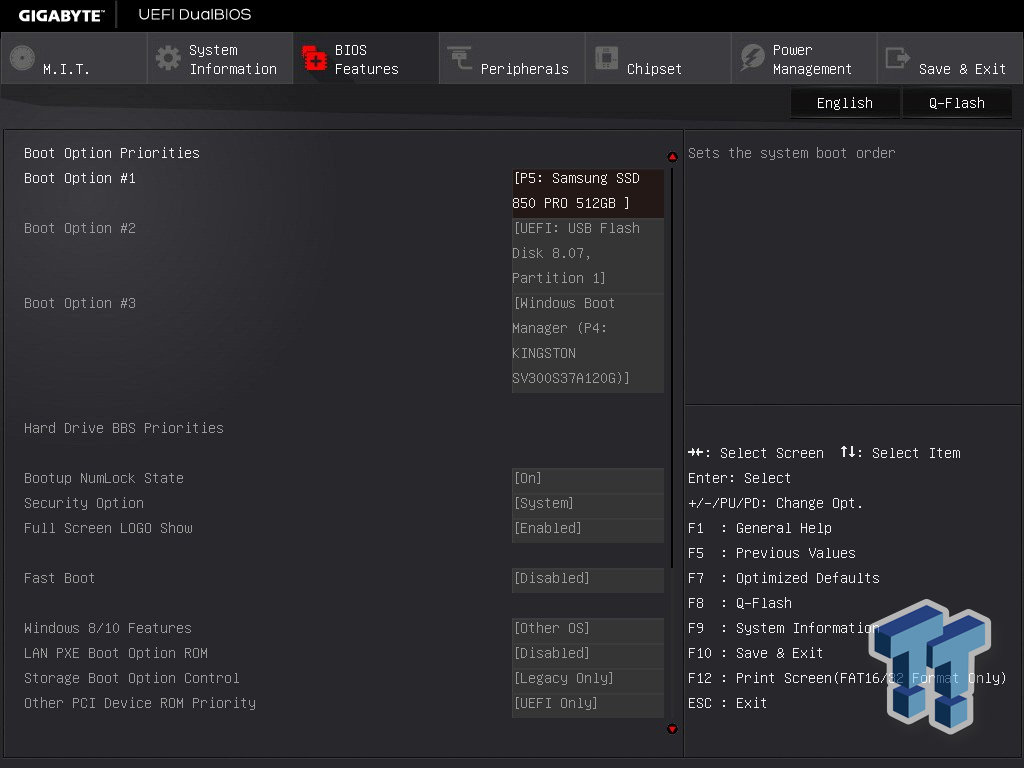Select the BIOS Features tab

(366, 58)
